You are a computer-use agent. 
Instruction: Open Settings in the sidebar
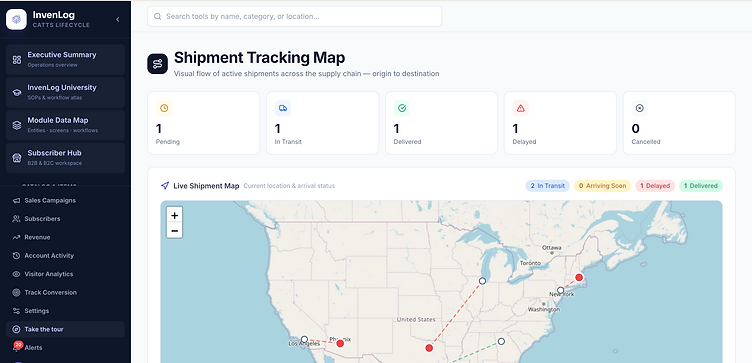pyautogui.click(x=65, y=311)
